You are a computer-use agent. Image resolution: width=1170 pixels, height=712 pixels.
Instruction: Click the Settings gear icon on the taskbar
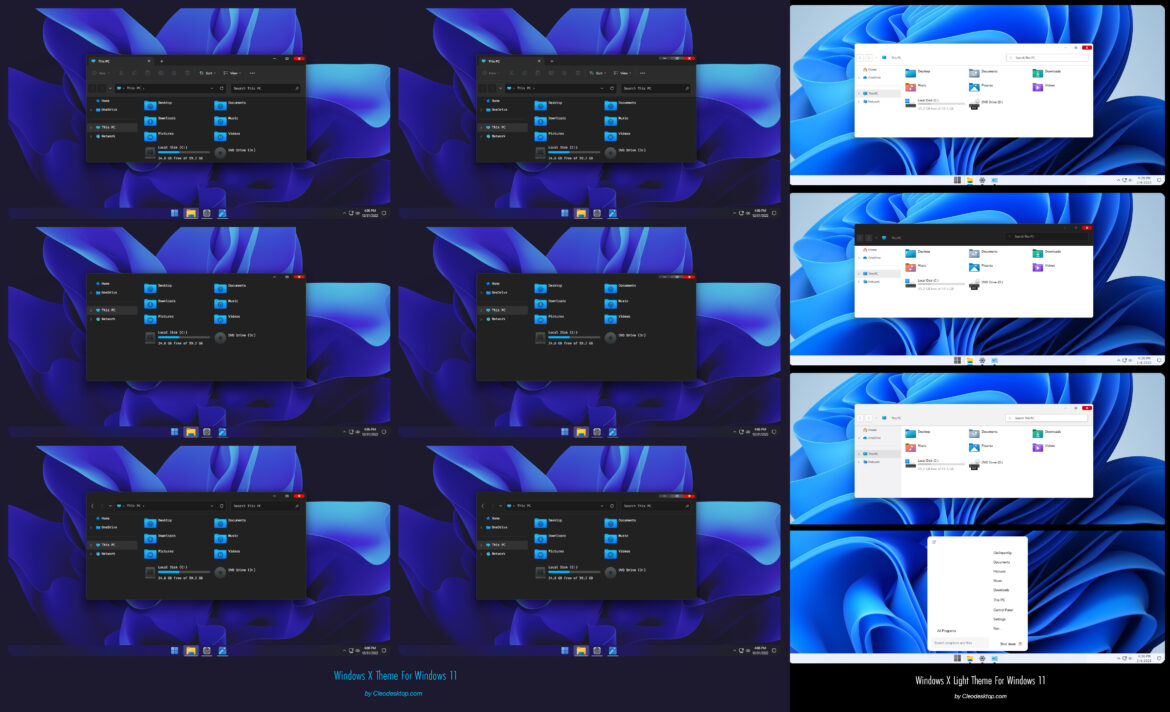pyautogui.click(x=982, y=658)
